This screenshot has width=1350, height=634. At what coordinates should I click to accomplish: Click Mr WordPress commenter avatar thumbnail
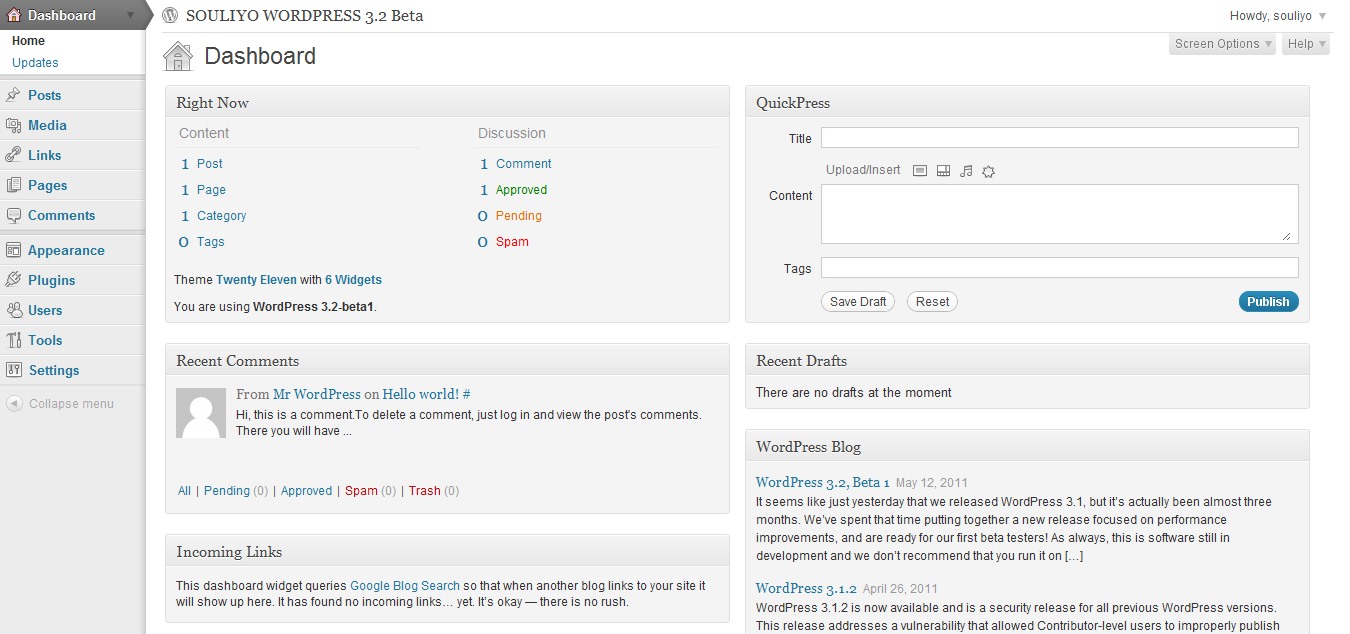(201, 413)
